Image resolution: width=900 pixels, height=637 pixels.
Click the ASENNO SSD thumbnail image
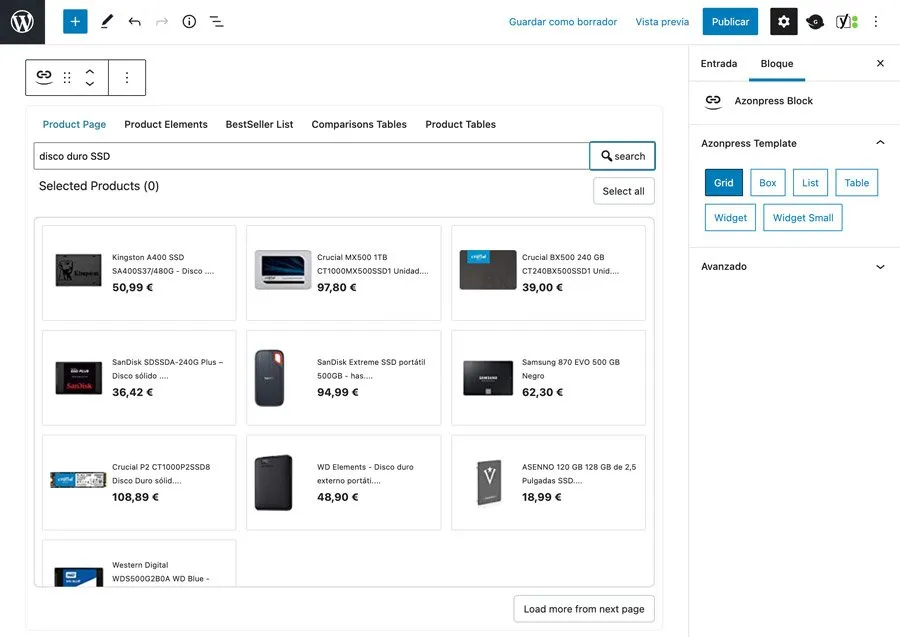coord(489,482)
